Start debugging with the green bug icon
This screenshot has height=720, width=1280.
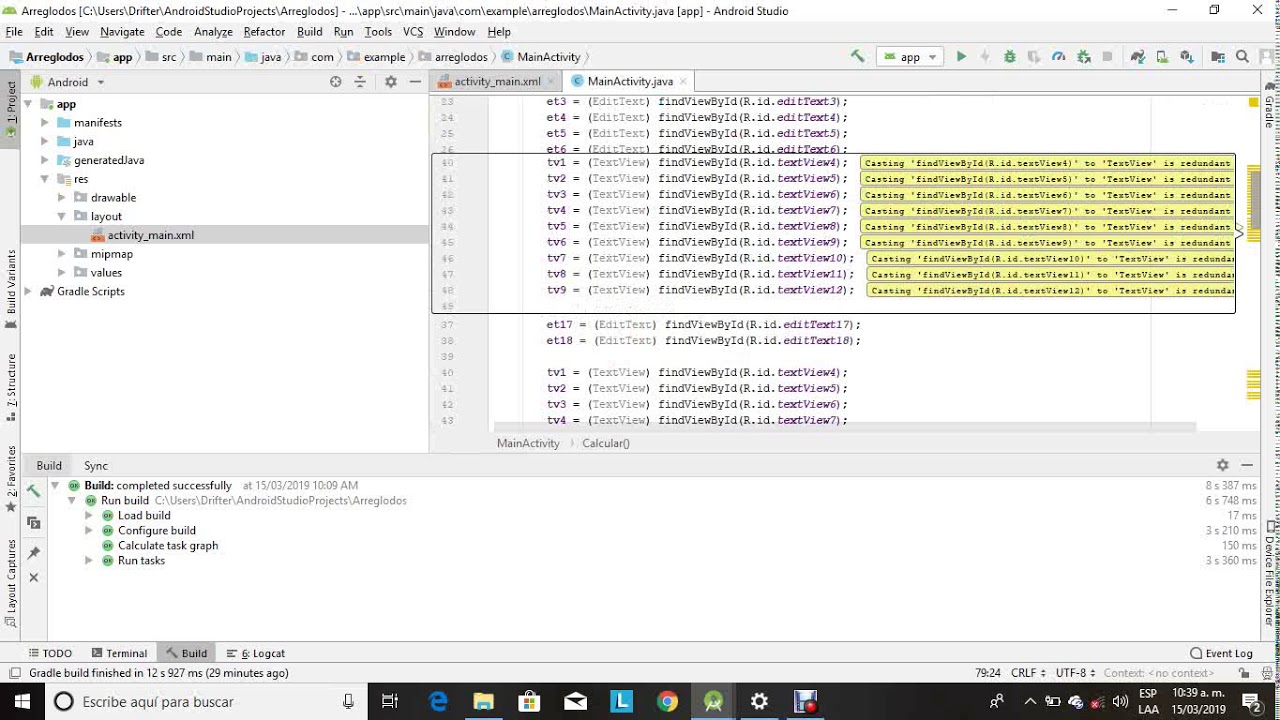tap(1010, 57)
